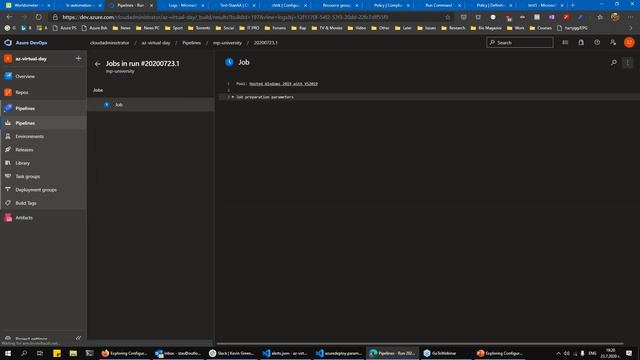Open the Favorites list icon

tap(600, 17)
